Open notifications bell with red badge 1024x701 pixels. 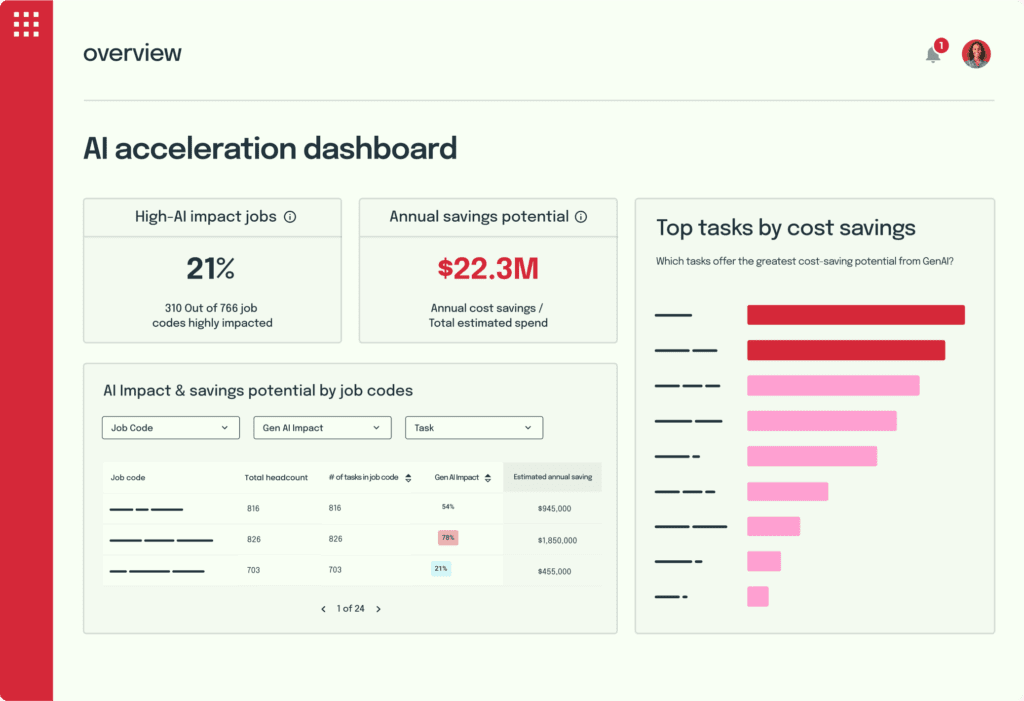(933, 54)
